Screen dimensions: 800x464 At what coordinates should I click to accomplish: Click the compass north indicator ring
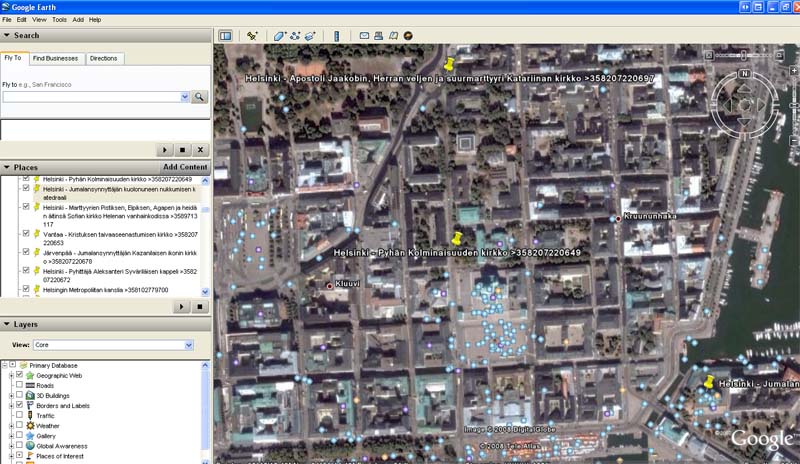744,74
